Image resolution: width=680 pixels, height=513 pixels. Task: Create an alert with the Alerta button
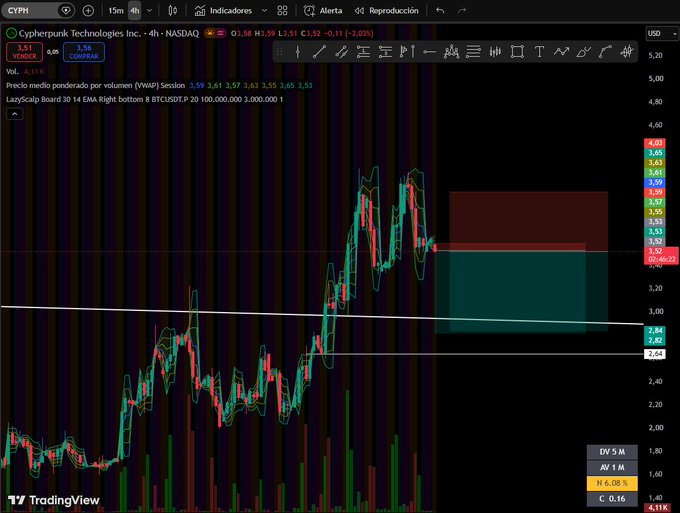tap(323, 10)
